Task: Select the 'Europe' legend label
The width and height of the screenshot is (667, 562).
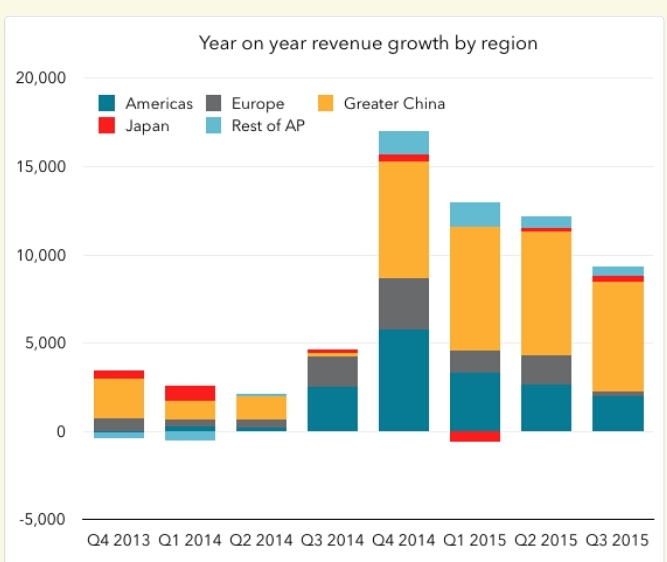Action: pos(258,104)
